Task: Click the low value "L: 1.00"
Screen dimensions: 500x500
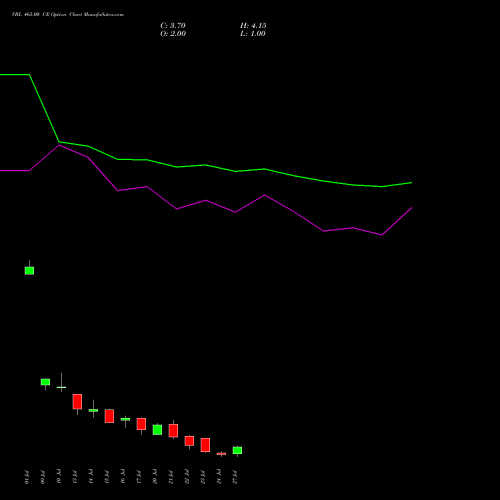Action: (253, 34)
